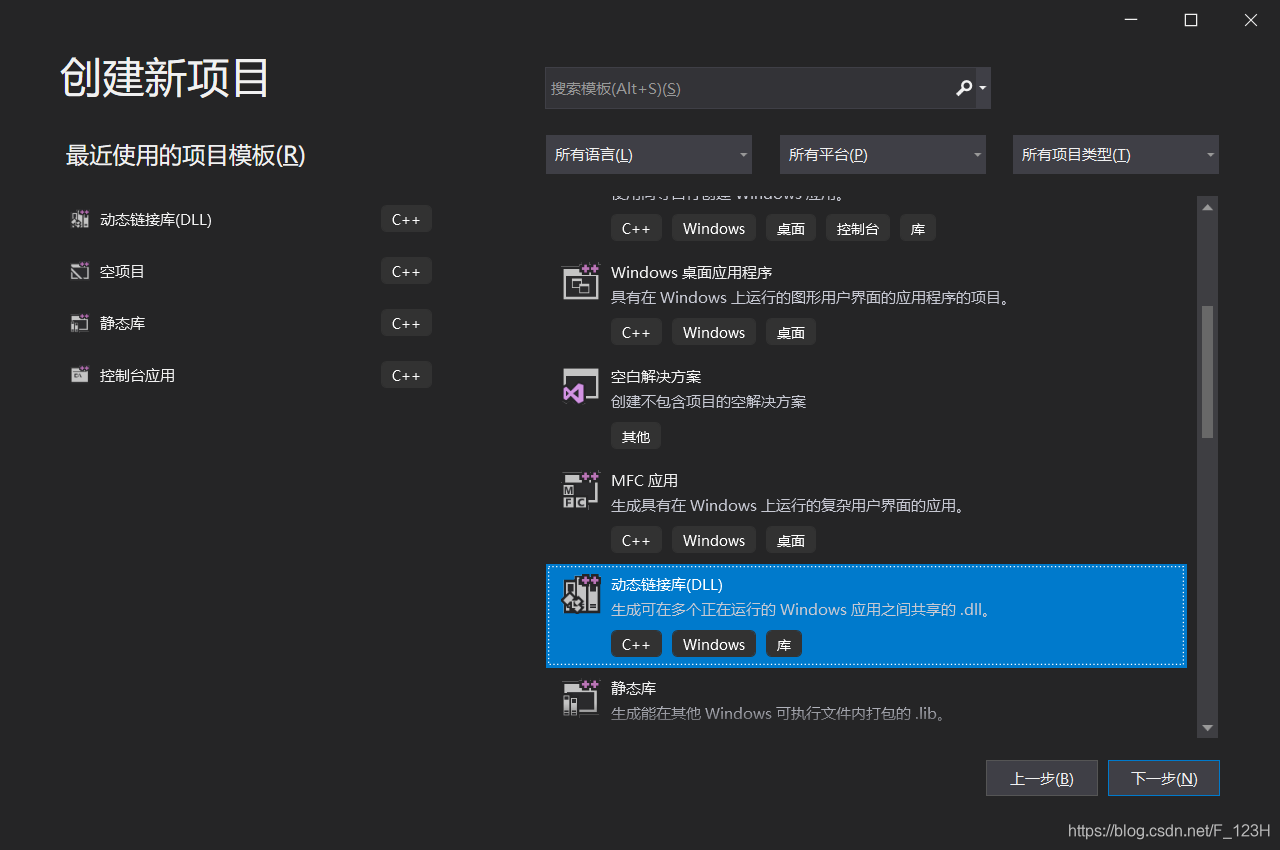Click the C++ tag beside recent 空项目
This screenshot has width=1280, height=850.
[x=406, y=271]
